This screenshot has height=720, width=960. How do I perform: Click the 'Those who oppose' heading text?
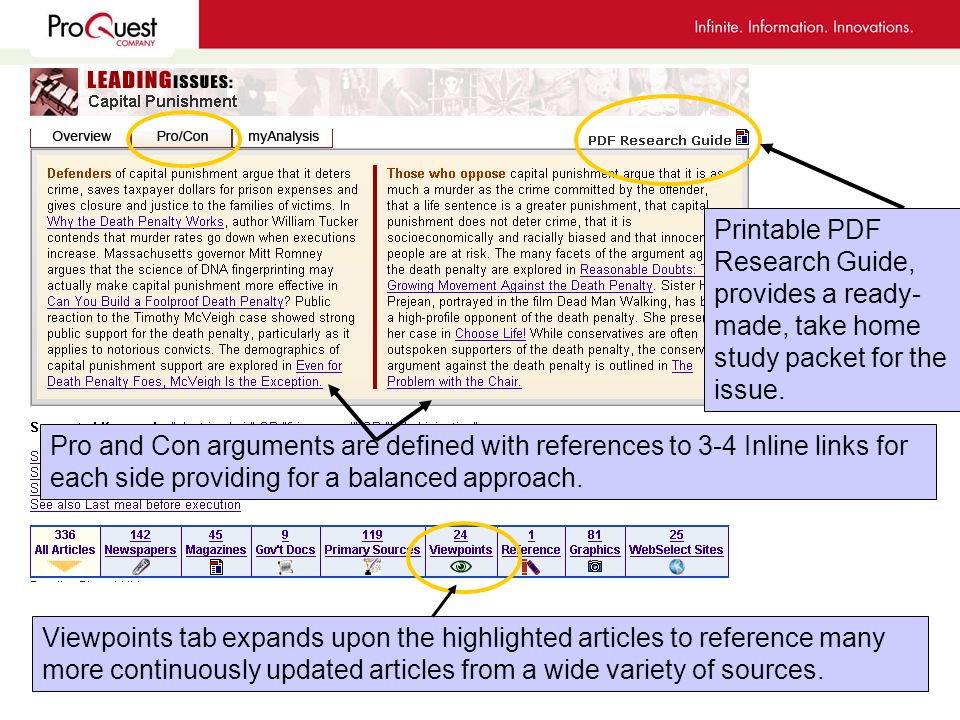coord(446,174)
